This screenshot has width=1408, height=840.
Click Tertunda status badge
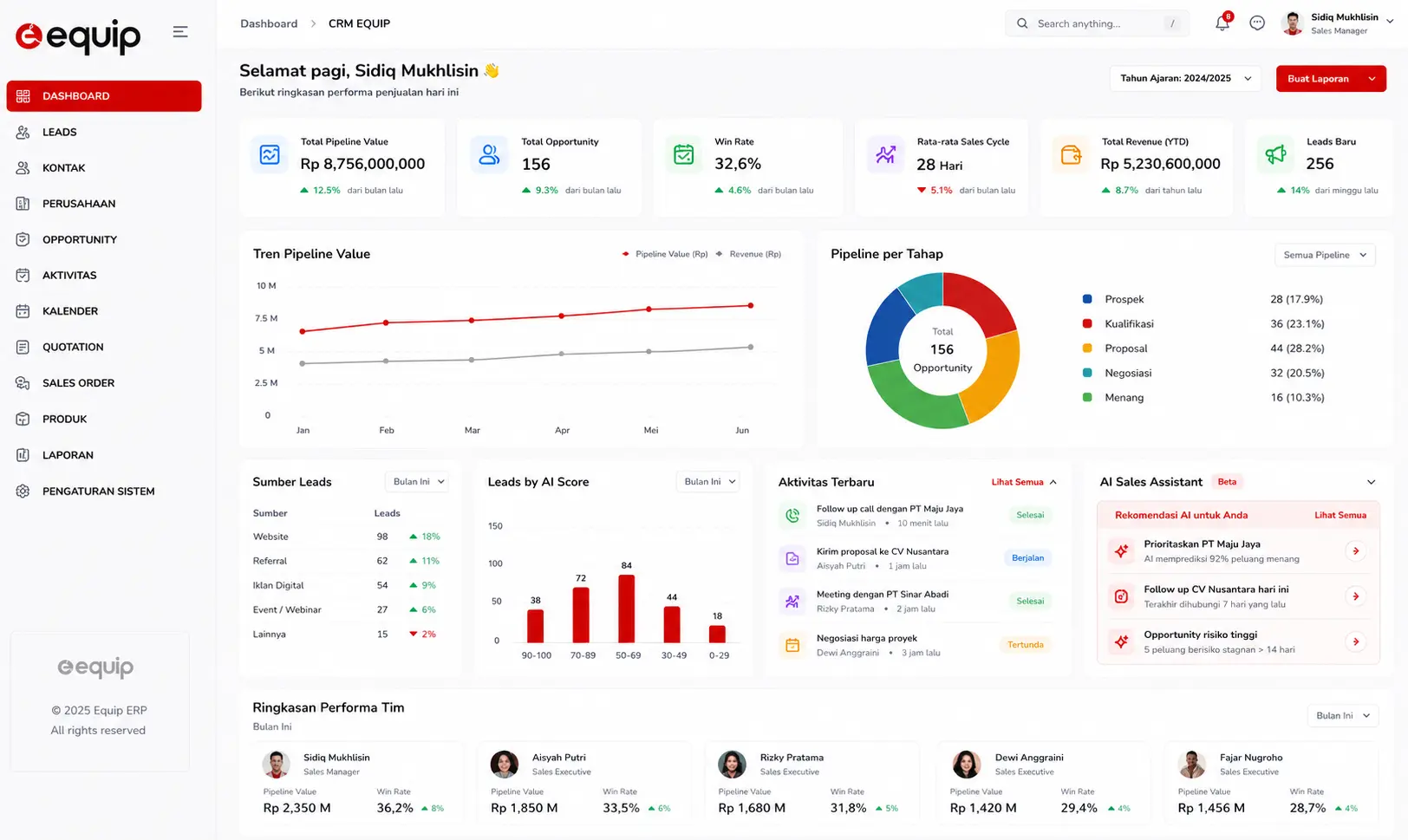1025,645
